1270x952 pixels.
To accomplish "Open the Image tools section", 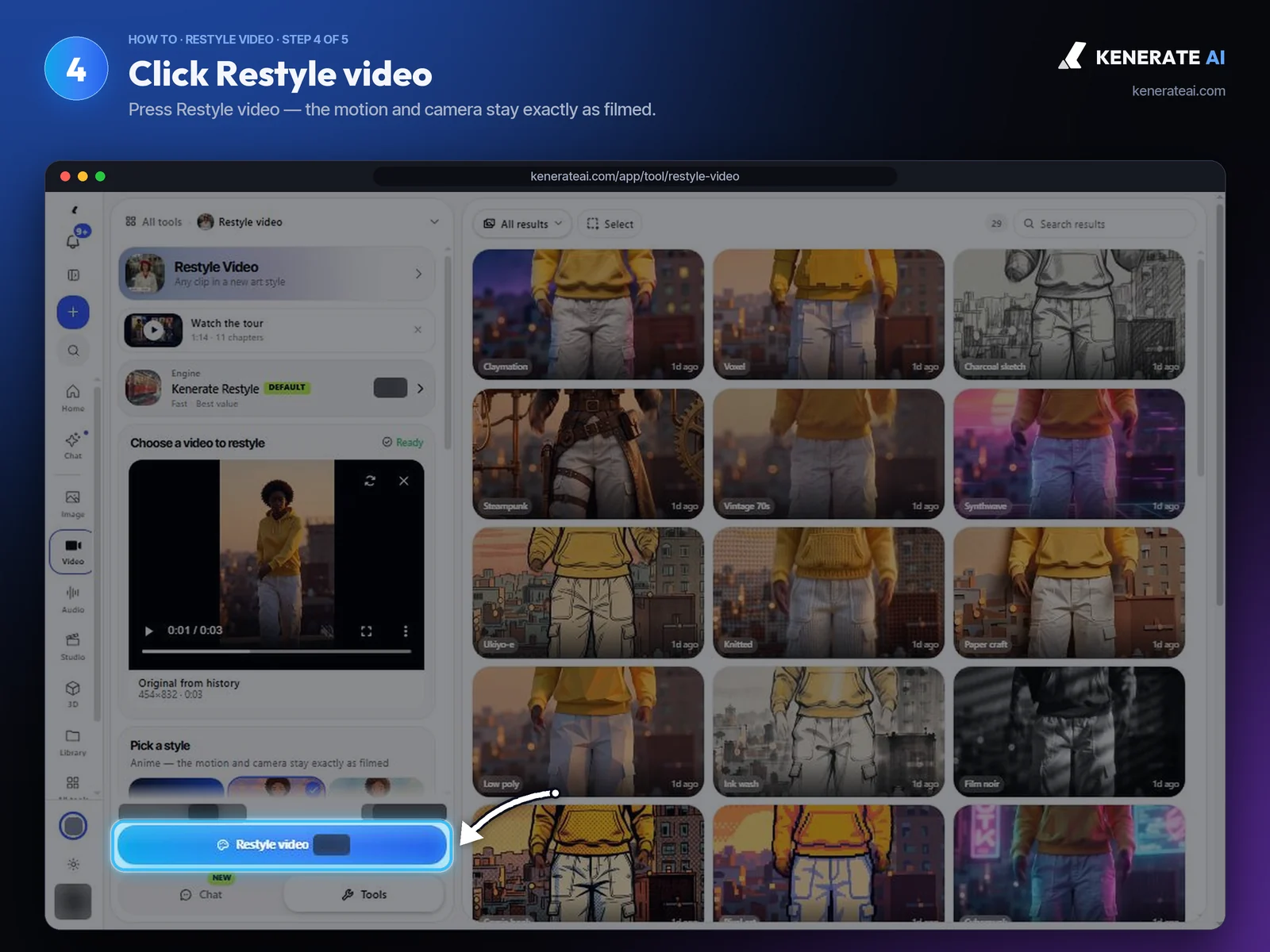I will [73, 503].
